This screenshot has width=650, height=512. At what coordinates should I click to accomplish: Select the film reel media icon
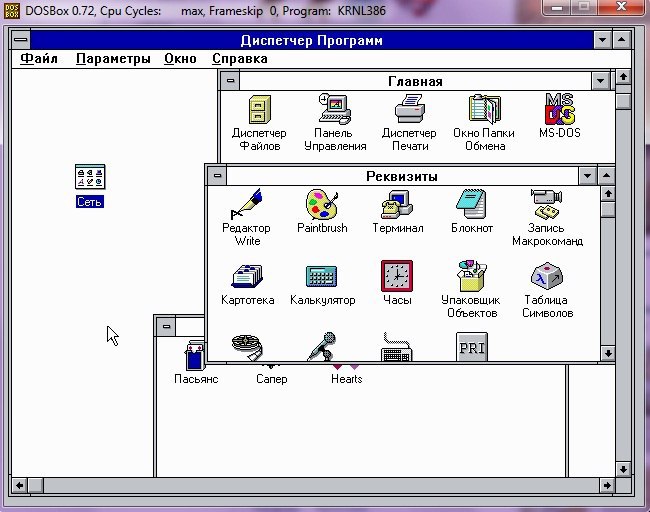click(x=247, y=347)
